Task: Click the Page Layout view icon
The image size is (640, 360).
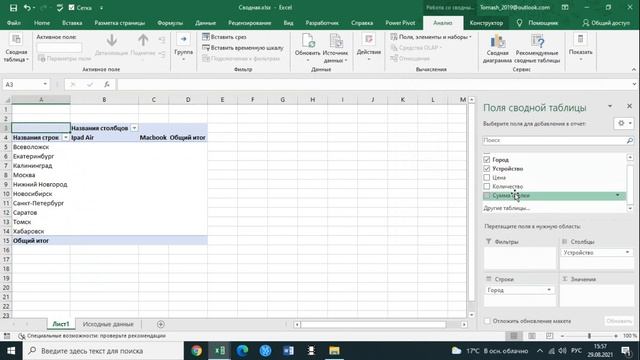Action: (x=532, y=336)
